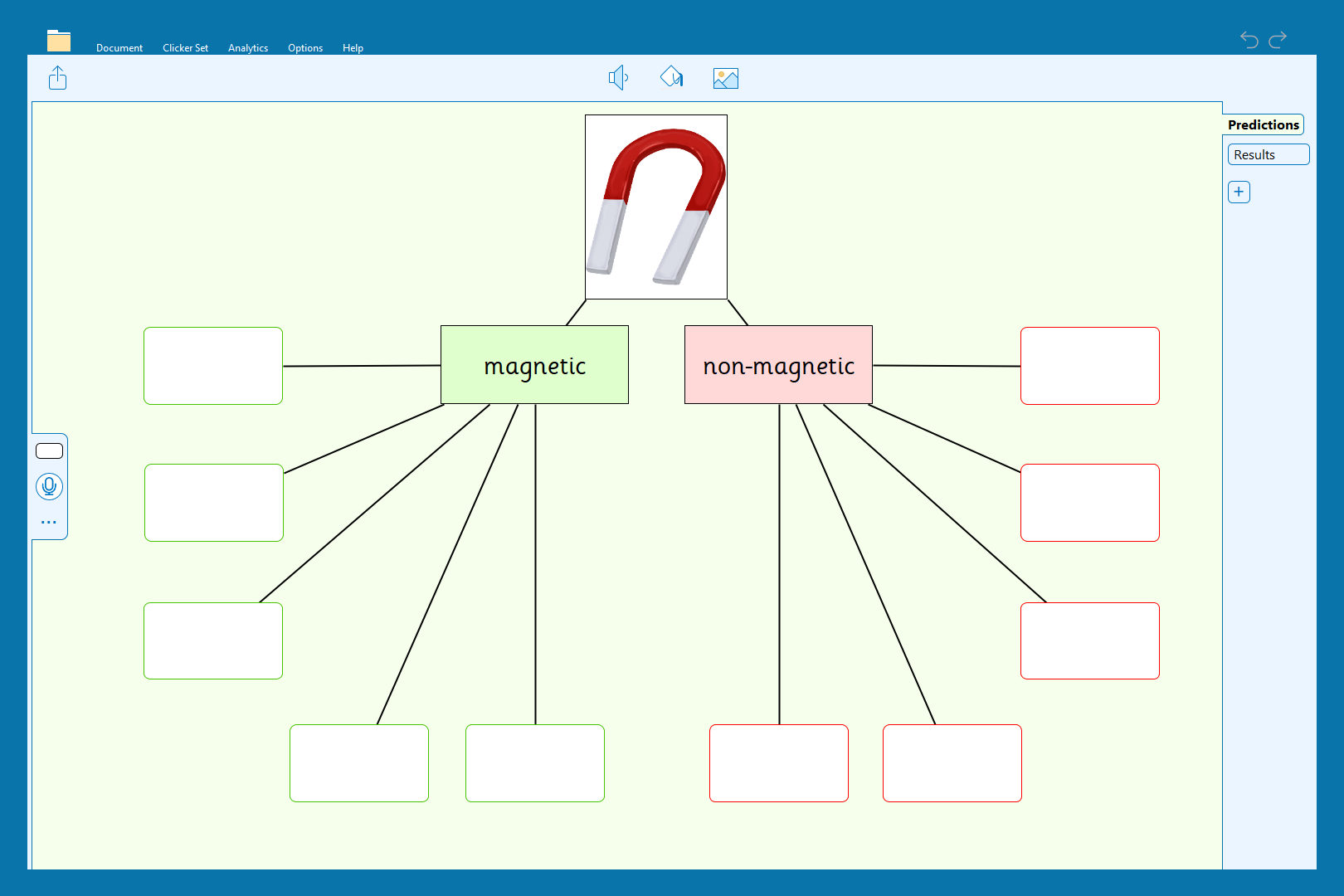The height and width of the screenshot is (896, 1344).
Task: Click the horseshoe magnet image
Action: [656, 207]
